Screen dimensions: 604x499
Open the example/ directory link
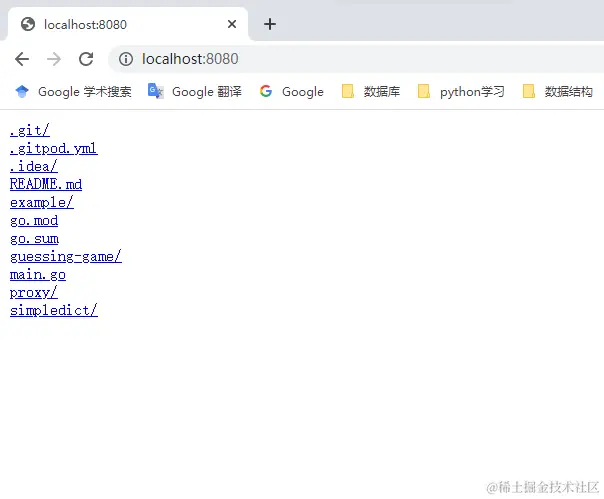point(42,202)
